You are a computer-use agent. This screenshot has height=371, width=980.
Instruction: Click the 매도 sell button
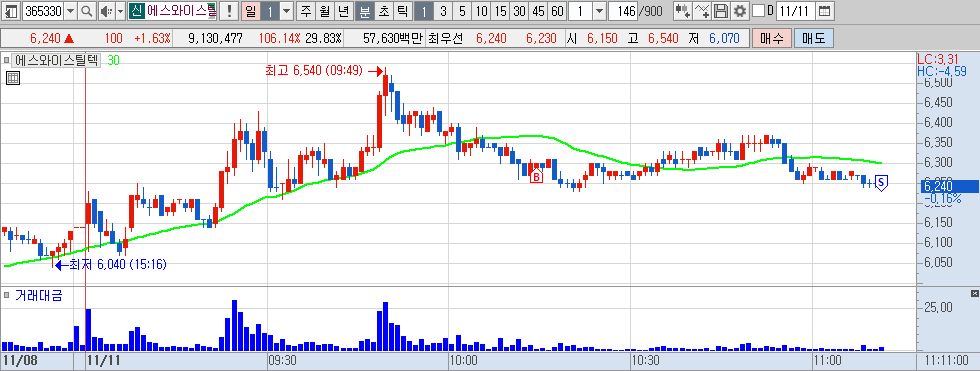pos(814,38)
